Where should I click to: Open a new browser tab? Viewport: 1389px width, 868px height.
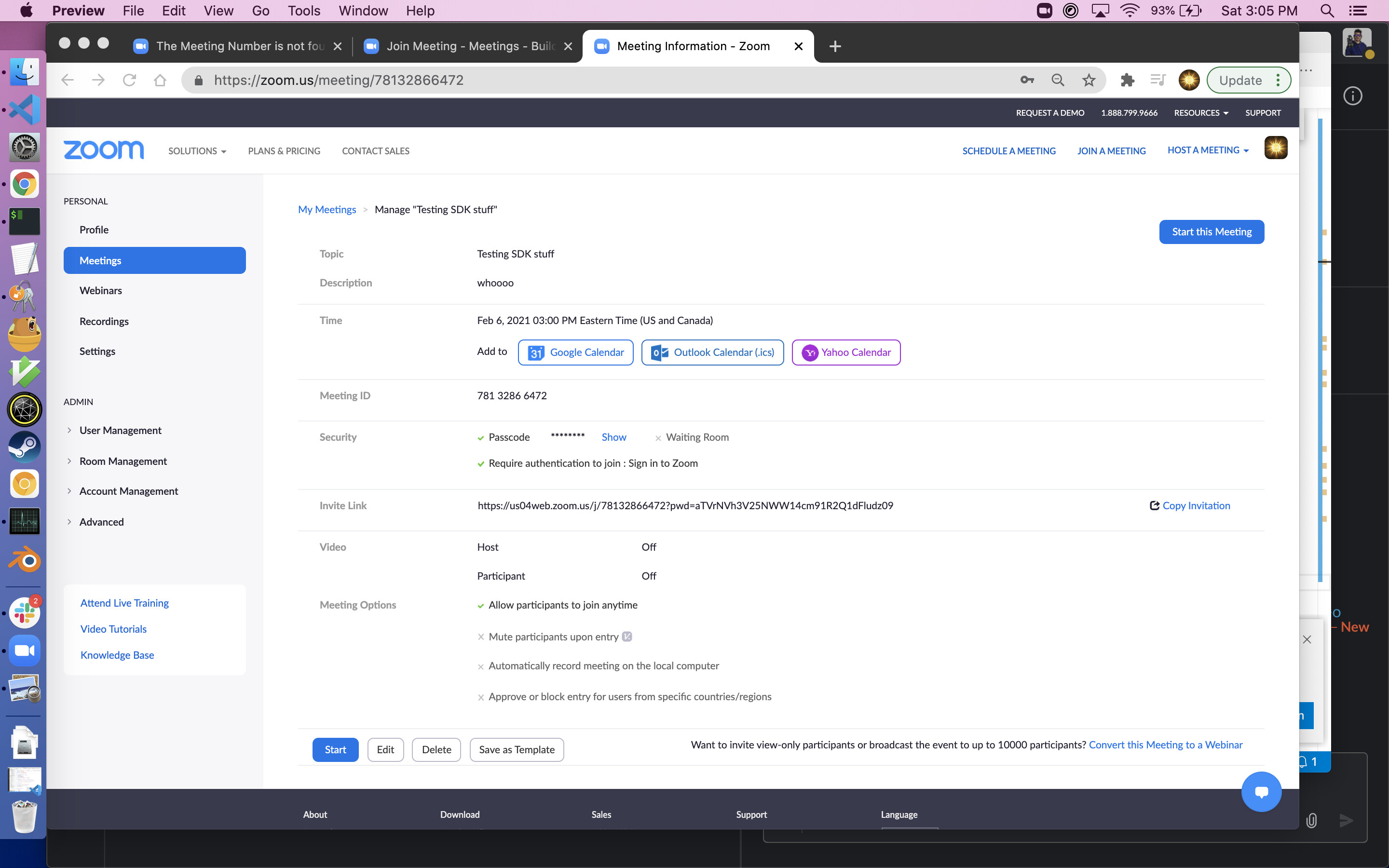click(835, 46)
